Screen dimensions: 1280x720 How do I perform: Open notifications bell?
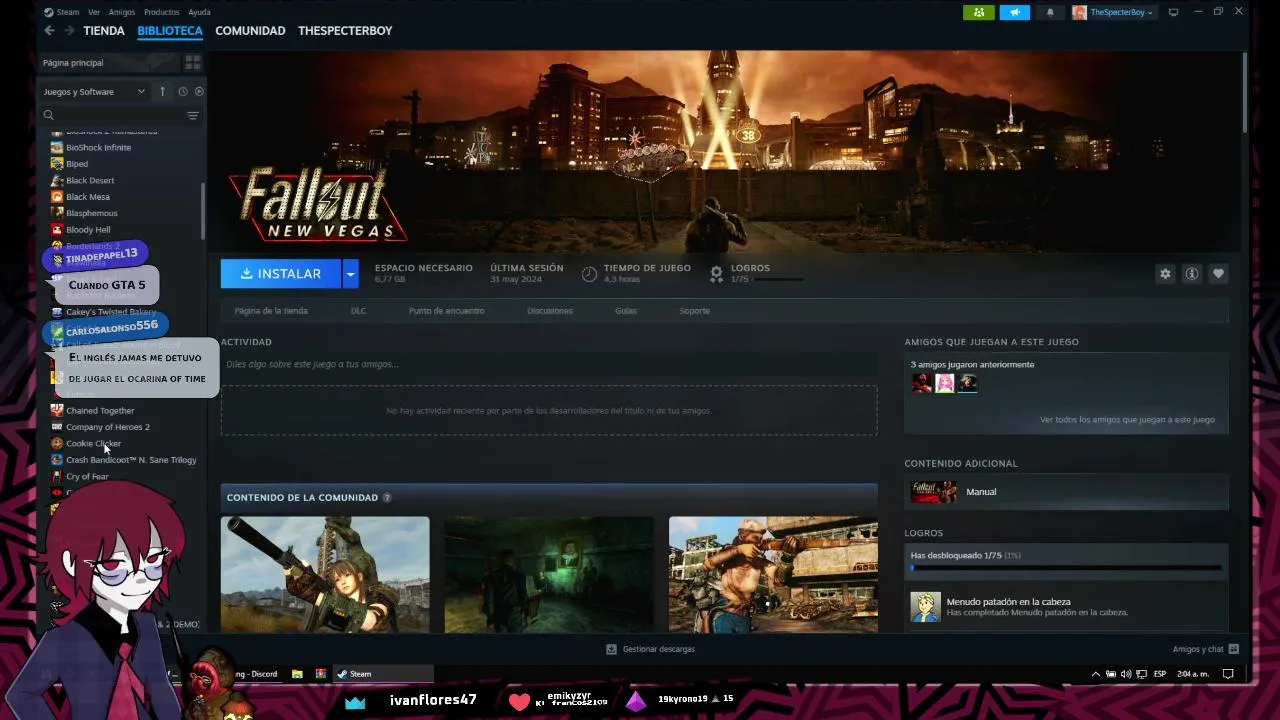pos(1050,12)
